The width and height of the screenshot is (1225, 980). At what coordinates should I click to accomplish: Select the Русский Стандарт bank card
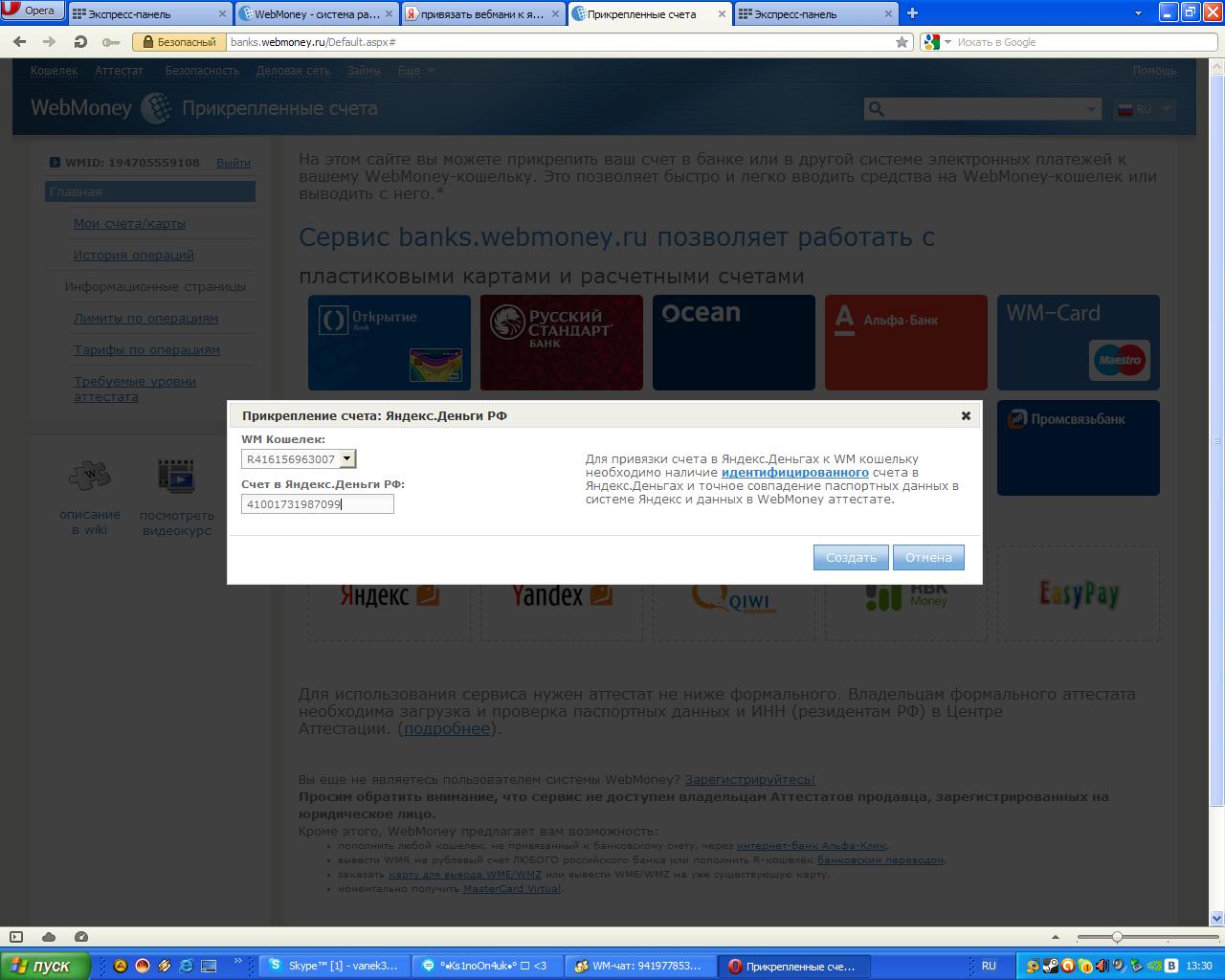pos(562,343)
